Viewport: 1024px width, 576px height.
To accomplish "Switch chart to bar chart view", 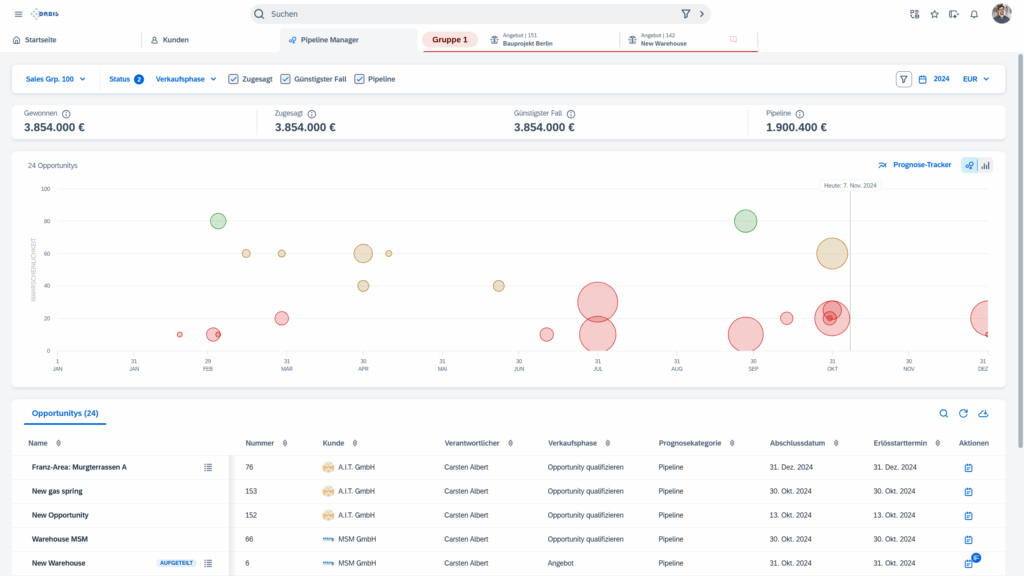I will [981, 165].
